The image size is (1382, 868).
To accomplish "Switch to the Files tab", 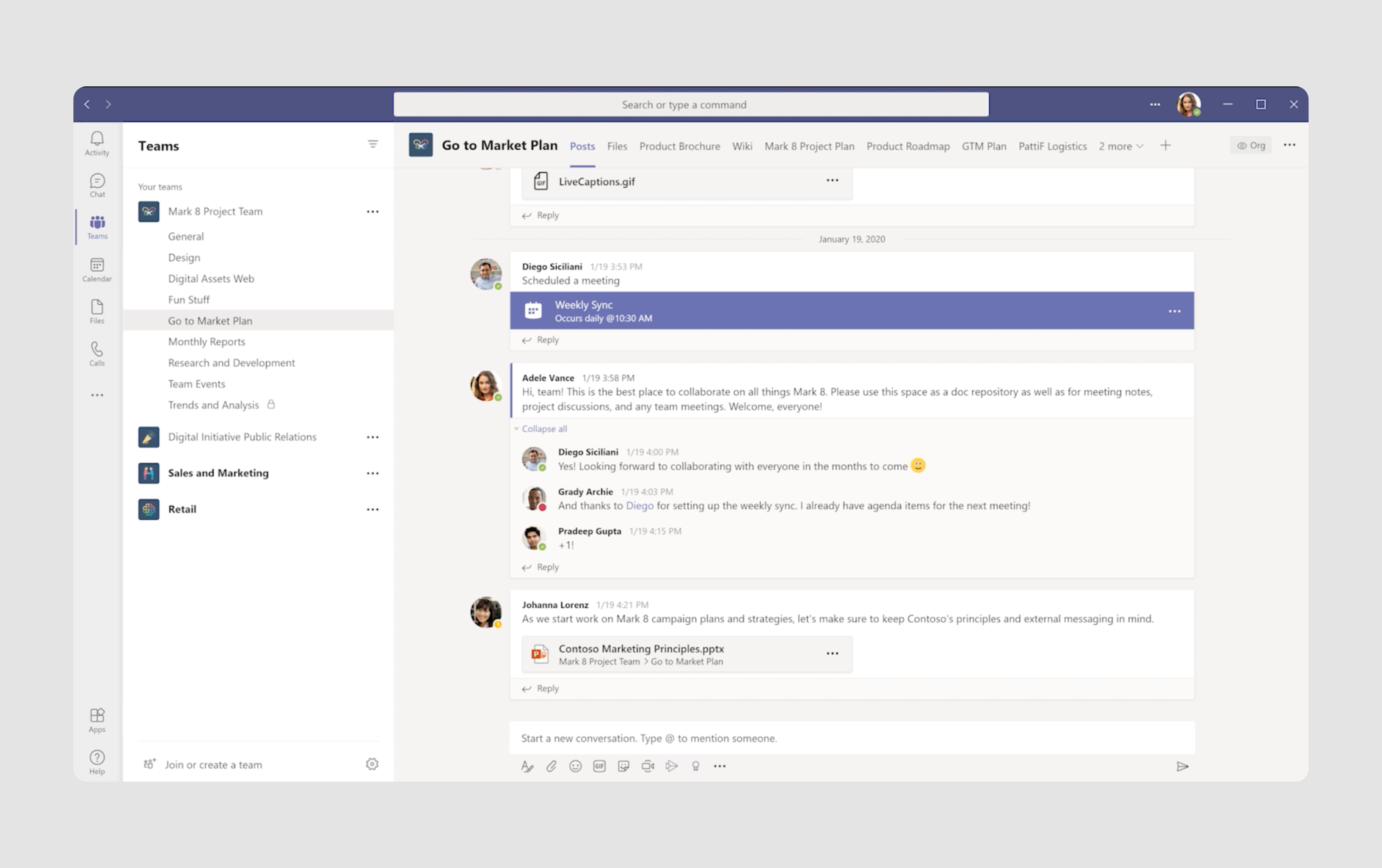I will pos(617,145).
